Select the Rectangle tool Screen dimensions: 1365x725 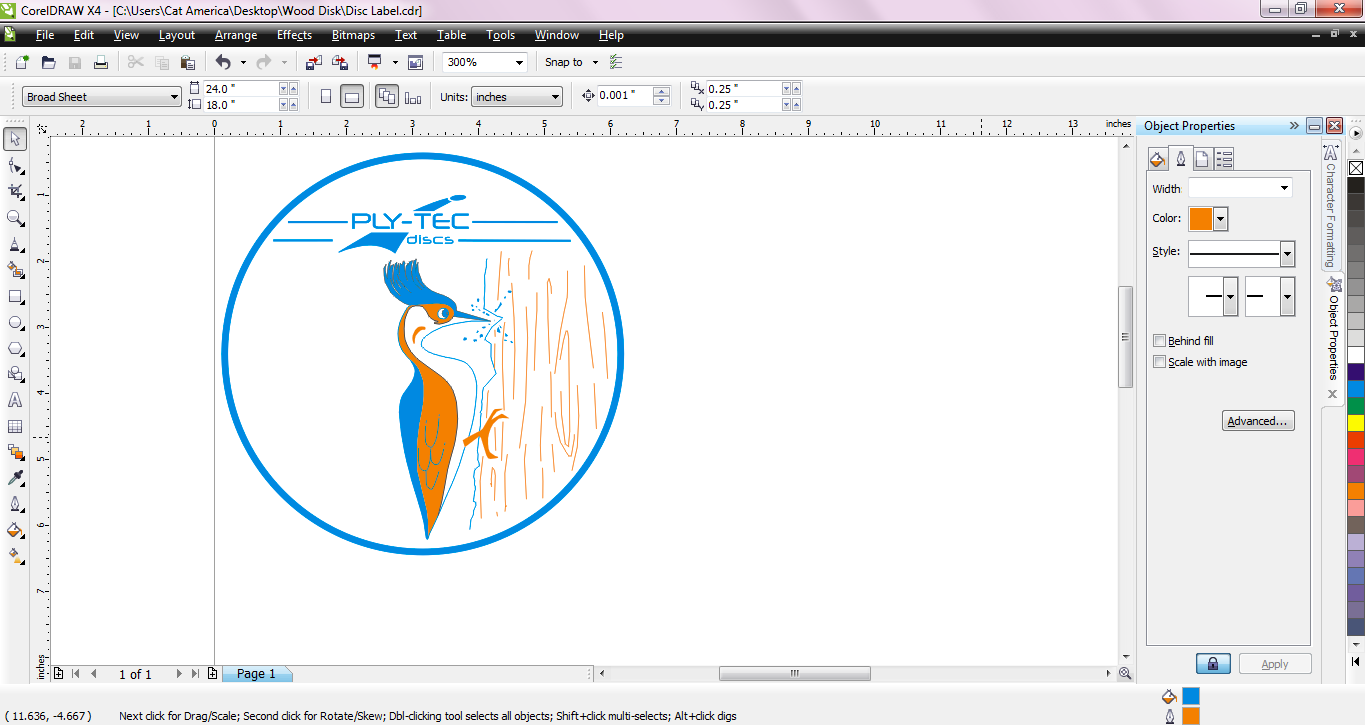[x=15, y=296]
